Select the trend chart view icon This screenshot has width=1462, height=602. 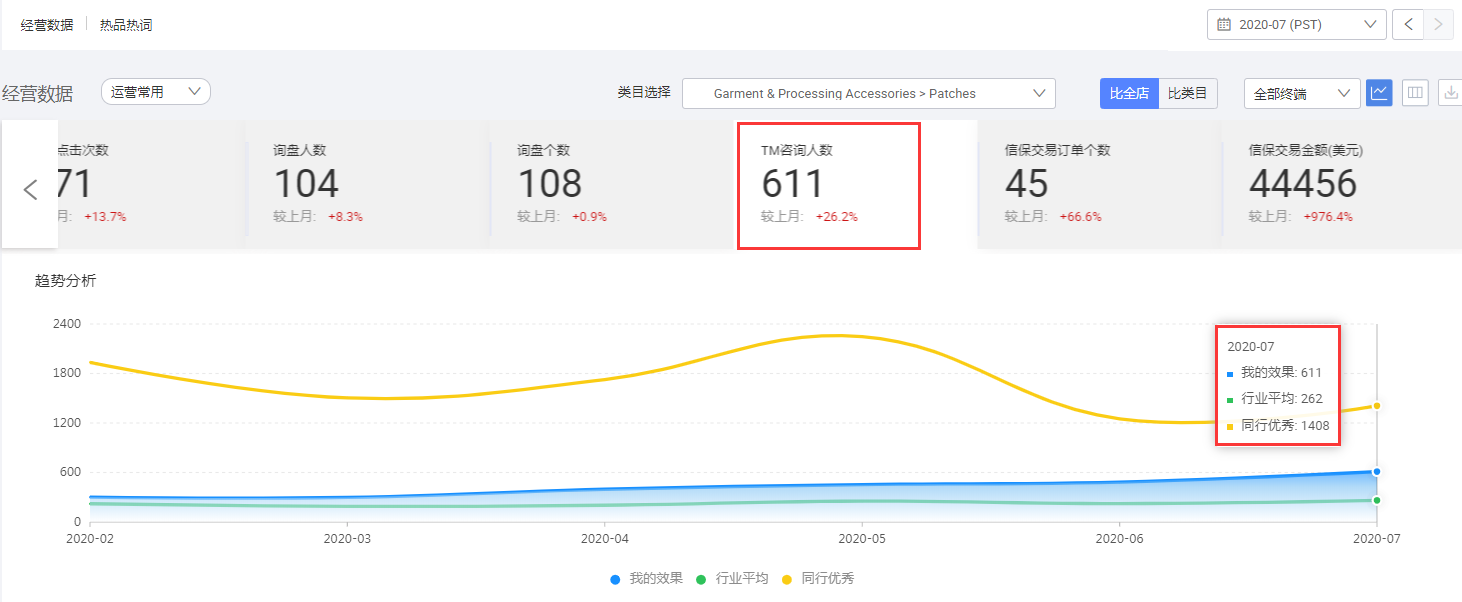[1379, 92]
